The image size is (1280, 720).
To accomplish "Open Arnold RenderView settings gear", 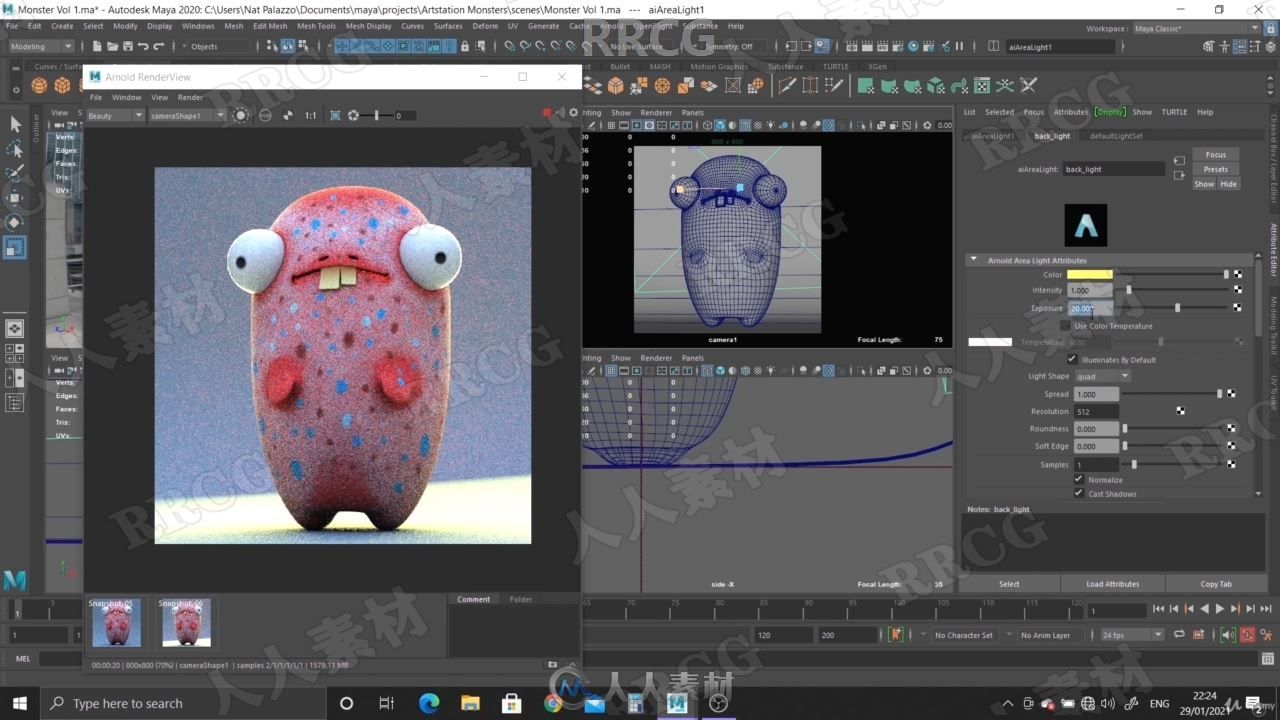I will pos(573,113).
